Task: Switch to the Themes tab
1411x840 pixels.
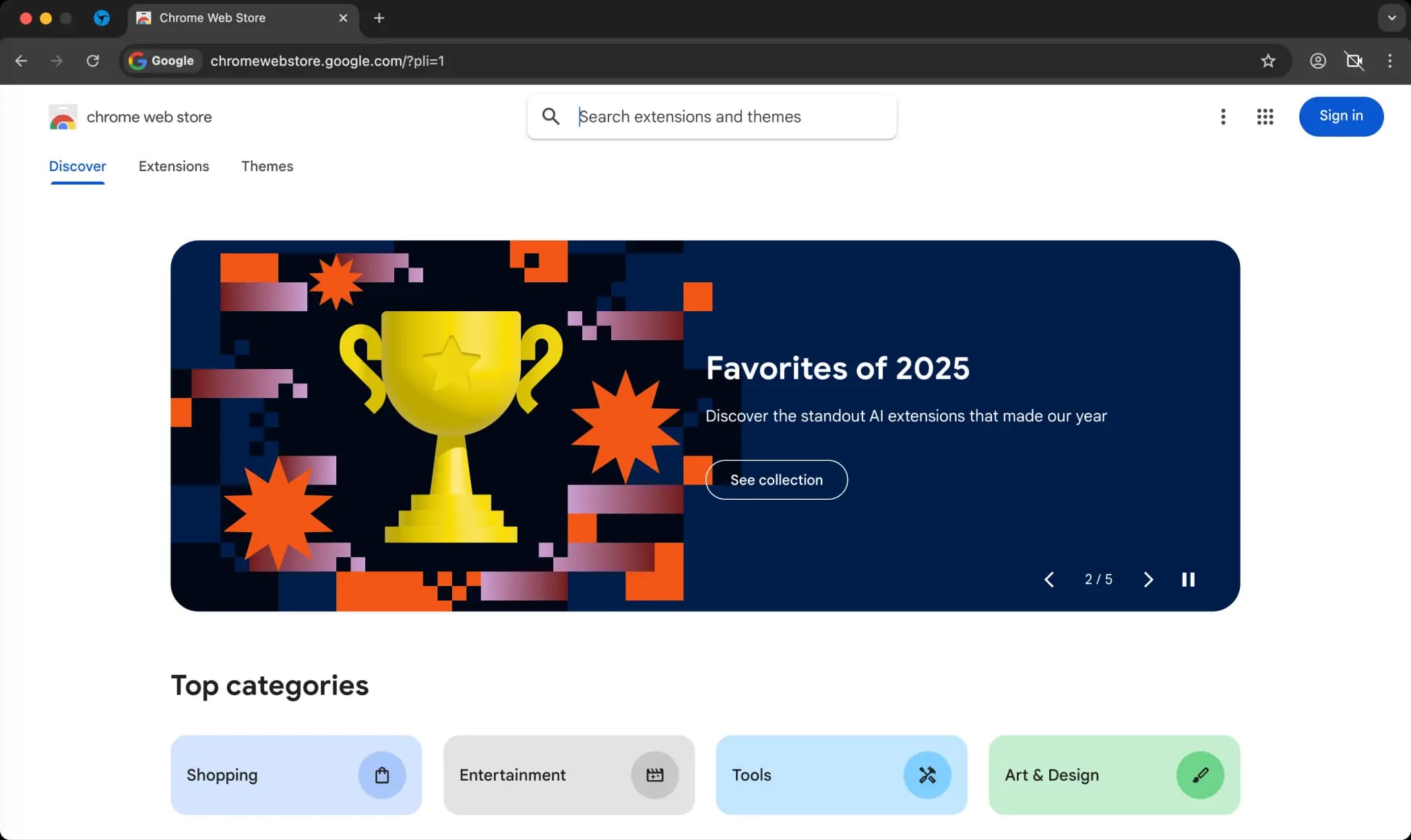Action: [x=267, y=166]
